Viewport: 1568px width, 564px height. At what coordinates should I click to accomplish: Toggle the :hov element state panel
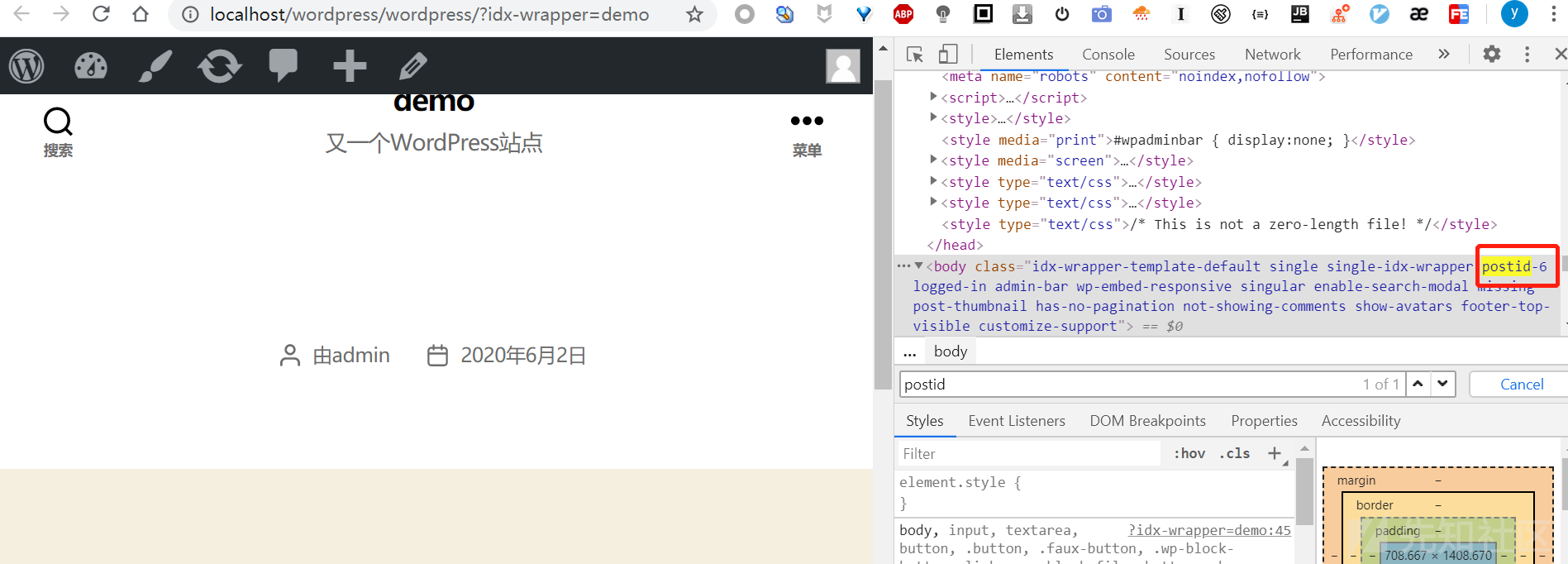1189,453
